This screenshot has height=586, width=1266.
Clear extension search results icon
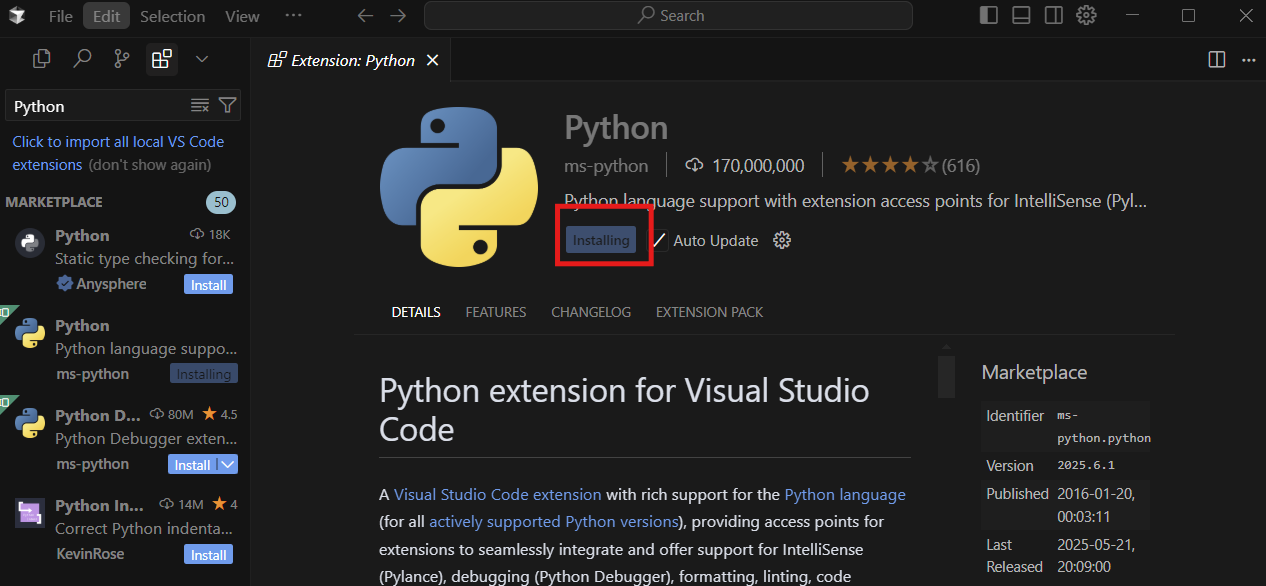pyautogui.click(x=200, y=106)
